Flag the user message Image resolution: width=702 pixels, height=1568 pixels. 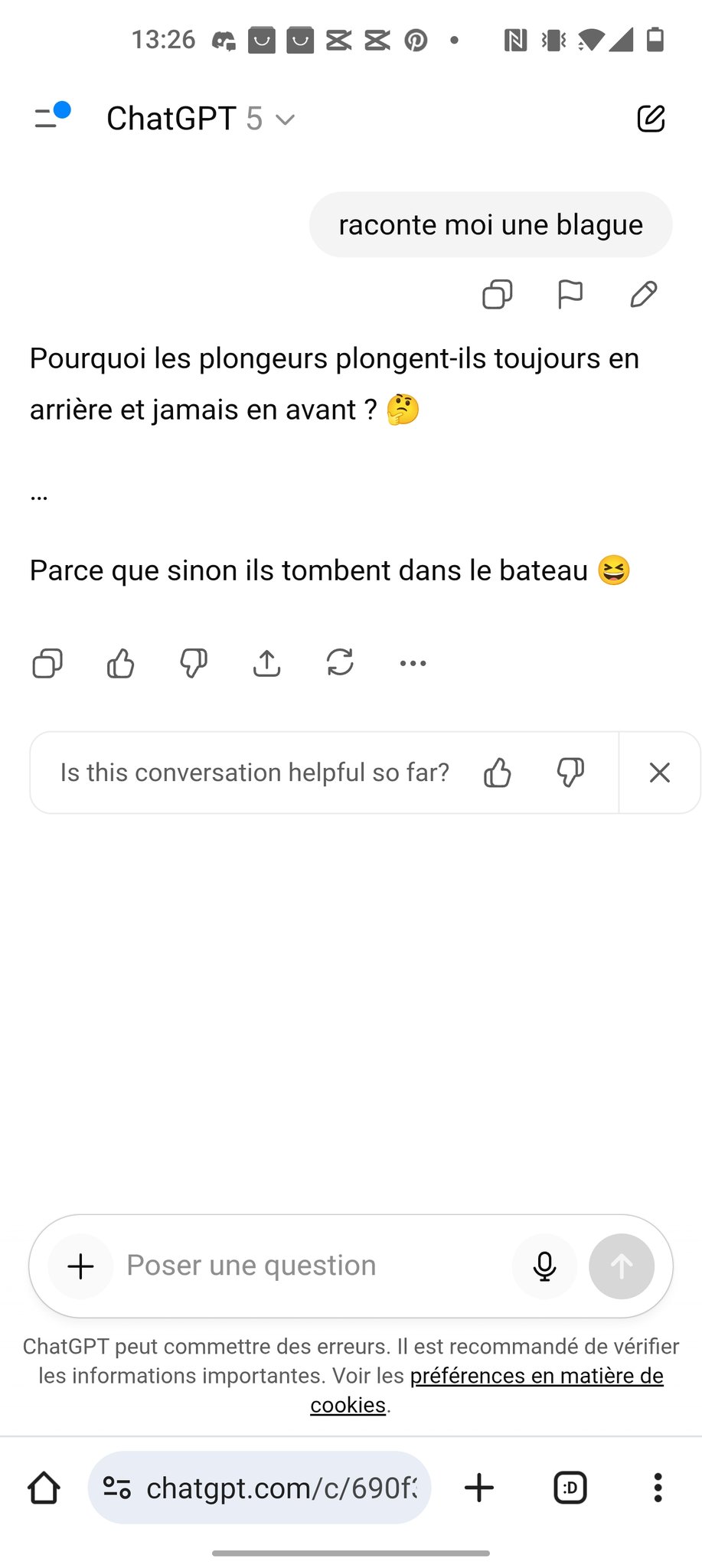tap(570, 295)
